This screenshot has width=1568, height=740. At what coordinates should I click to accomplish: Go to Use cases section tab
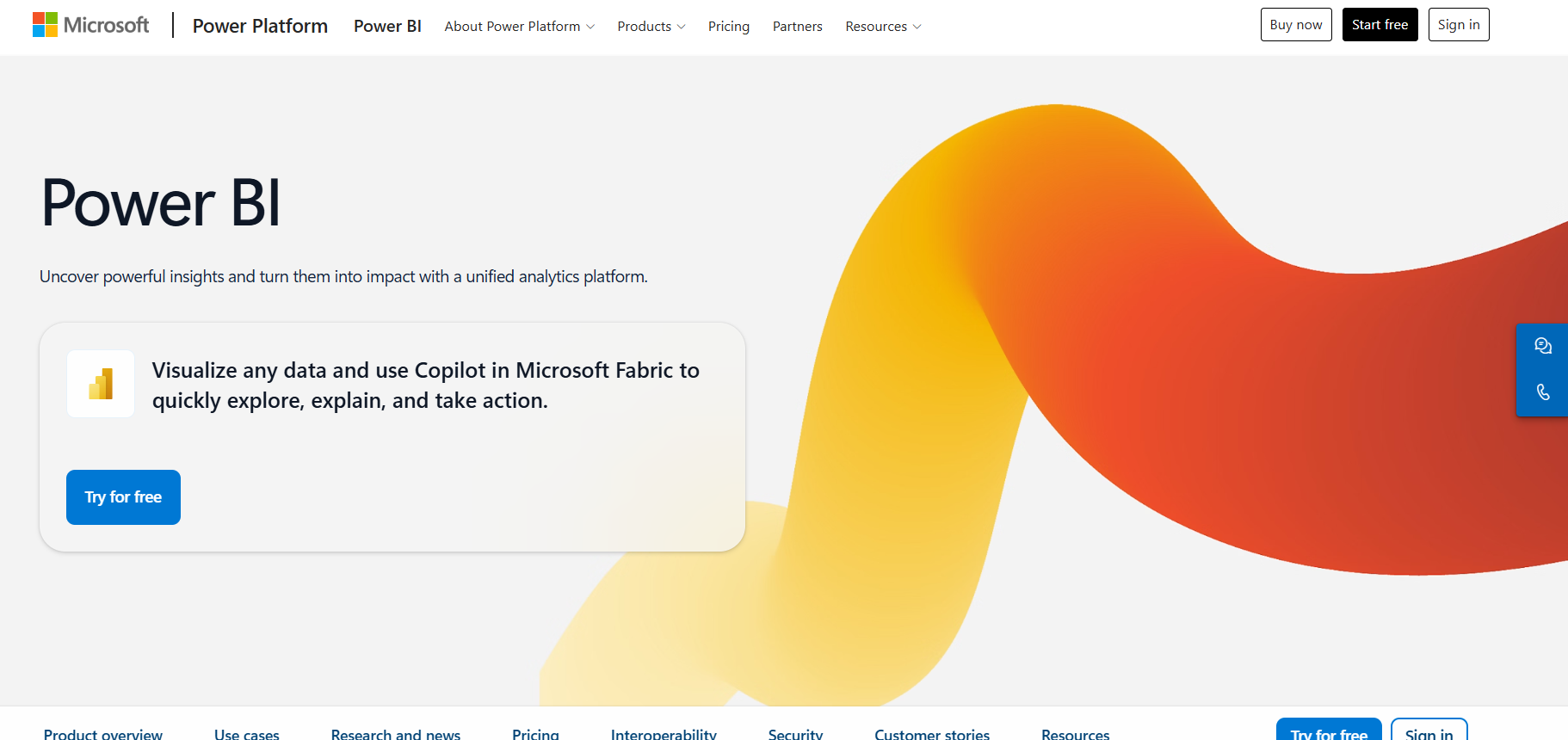click(x=247, y=734)
